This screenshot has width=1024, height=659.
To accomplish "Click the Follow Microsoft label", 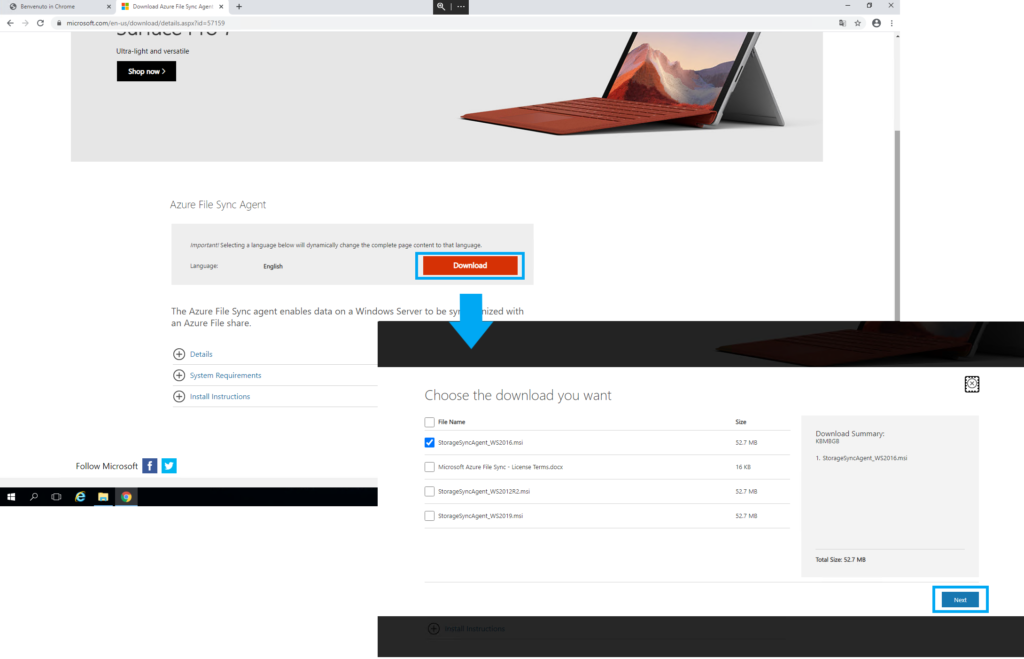I will tap(106, 466).
